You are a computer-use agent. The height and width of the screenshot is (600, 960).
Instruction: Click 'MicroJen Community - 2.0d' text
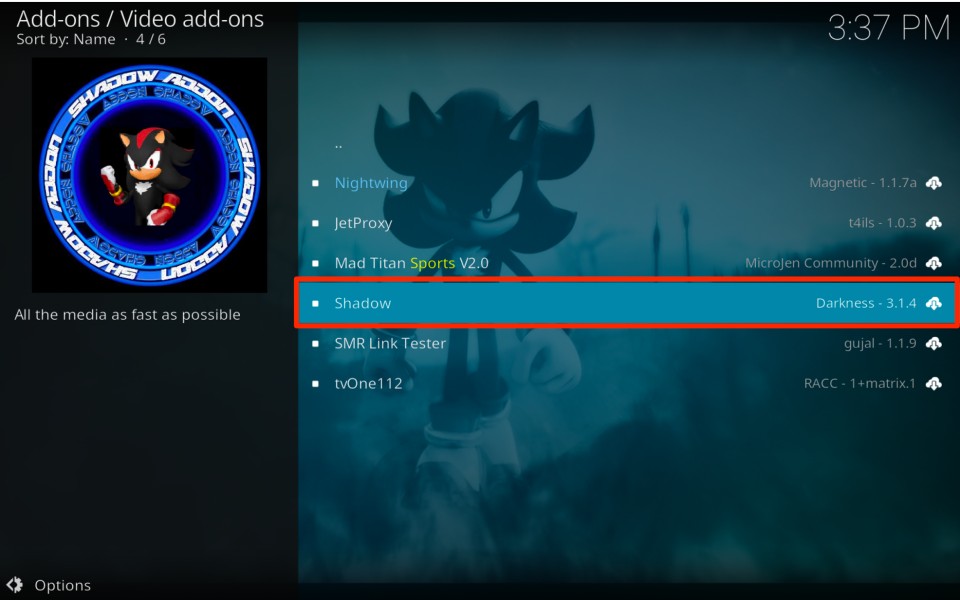tap(831, 263)
